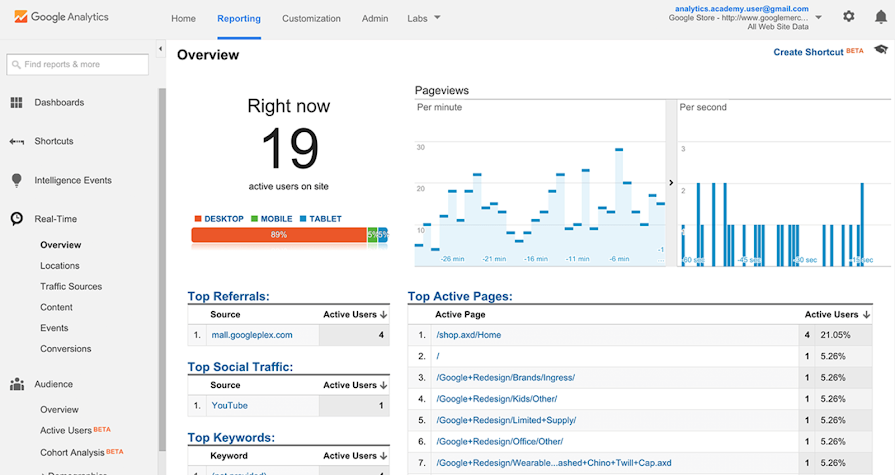Click the search magnifier icon
The width and height of the screenshot is (895, 475).
click(x=16, y=65)
